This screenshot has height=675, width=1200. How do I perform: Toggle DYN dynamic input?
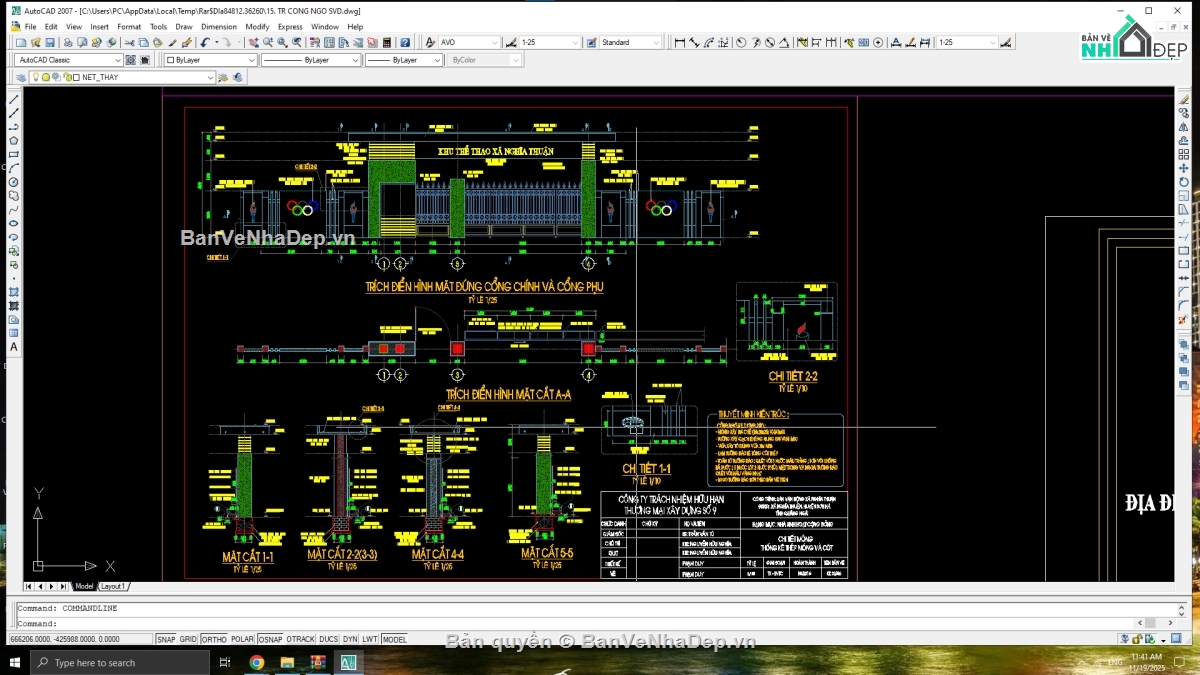[x=350, y=639]
